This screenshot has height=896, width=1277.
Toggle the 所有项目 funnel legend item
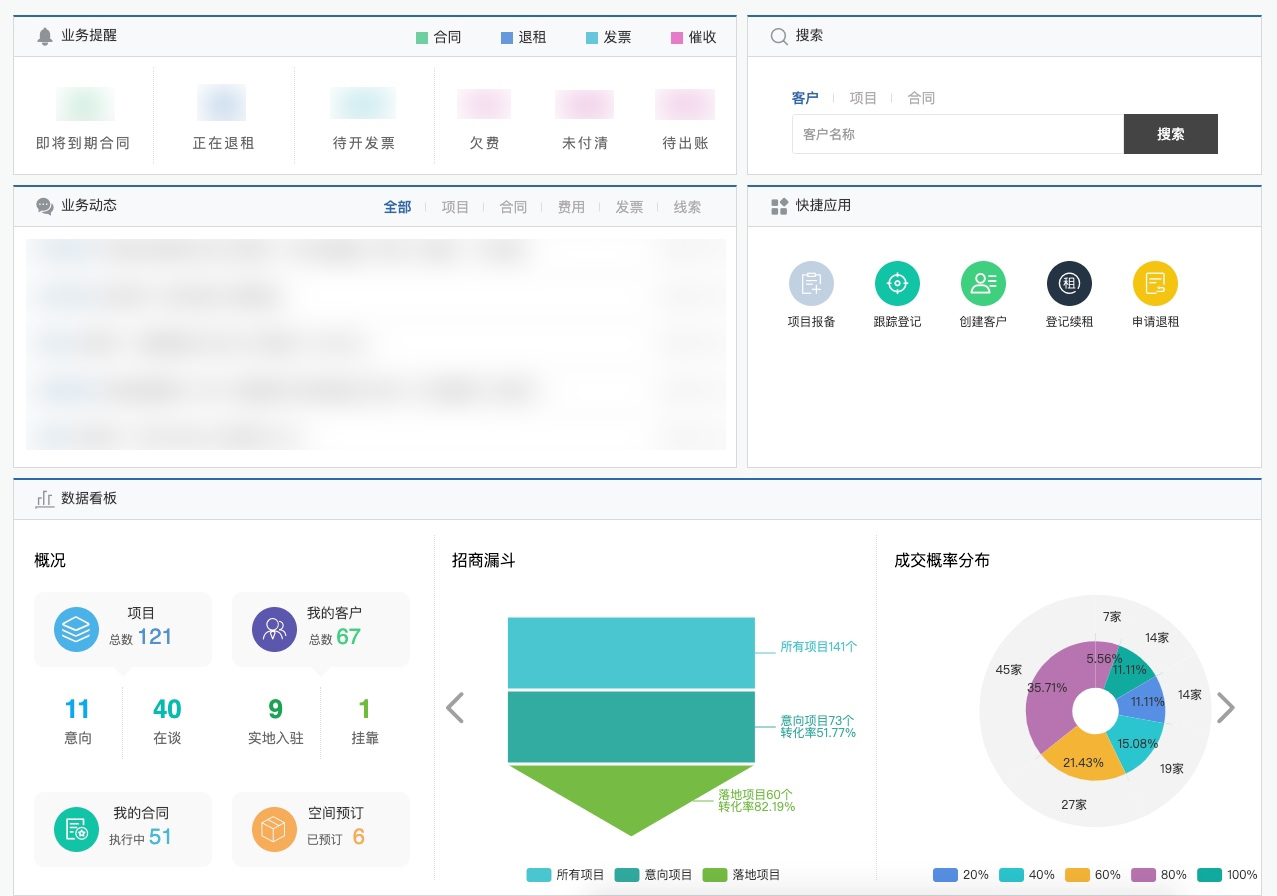pyautogui.click(x=566, y=875)
